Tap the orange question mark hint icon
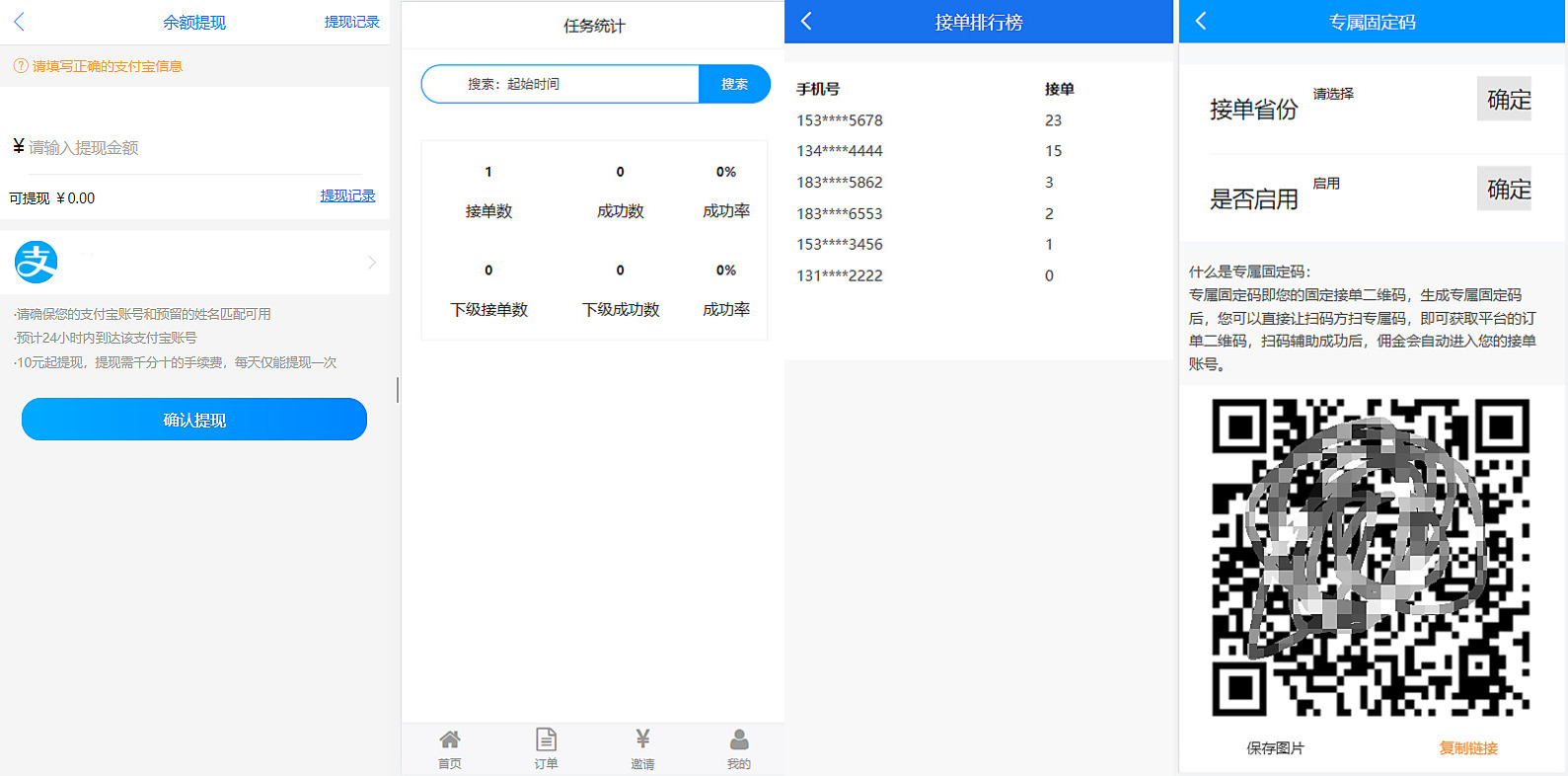Viewport: 1568px width, 776px height. (20, 66)
